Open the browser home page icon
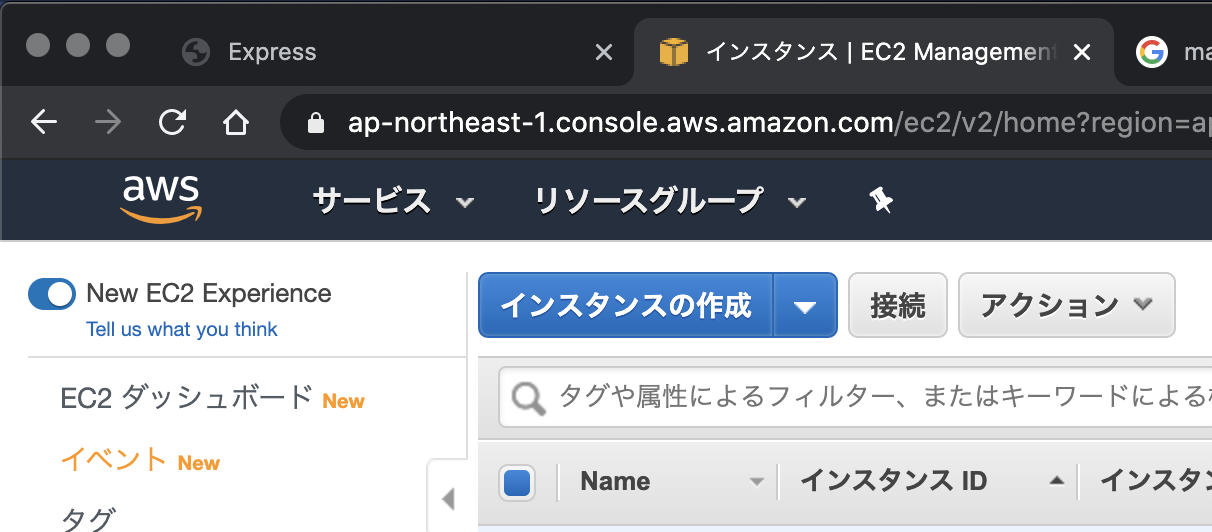 235,122
